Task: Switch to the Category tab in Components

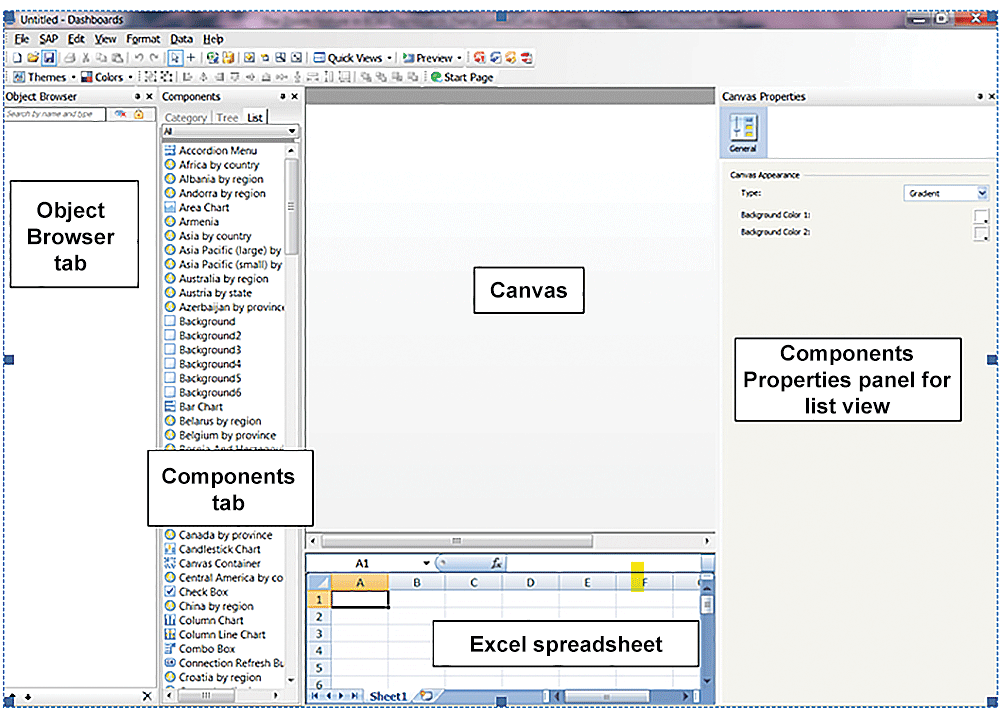Action: [185, 118]
